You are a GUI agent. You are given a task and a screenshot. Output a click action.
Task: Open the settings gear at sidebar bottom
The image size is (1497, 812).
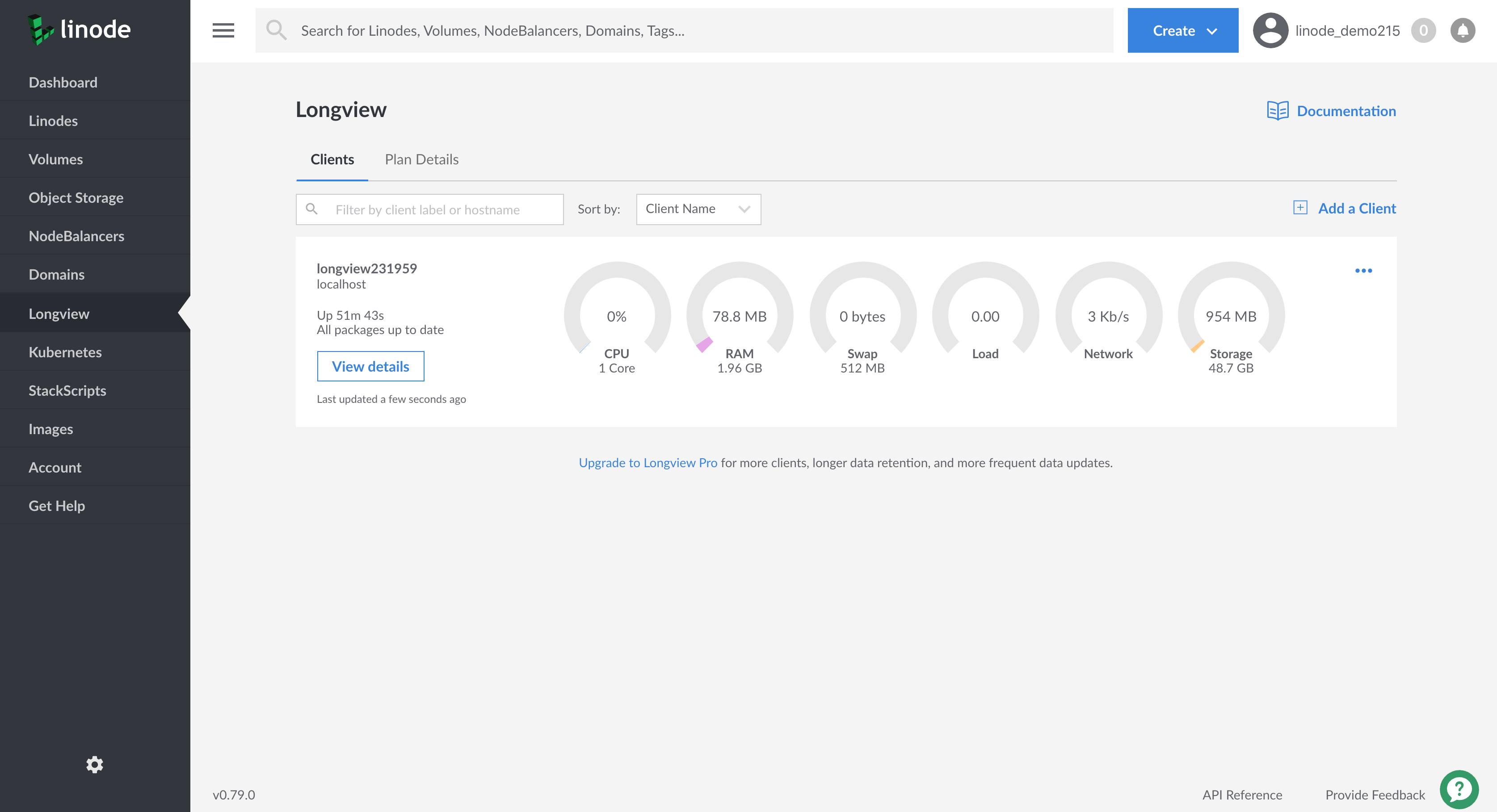(95, 764)
